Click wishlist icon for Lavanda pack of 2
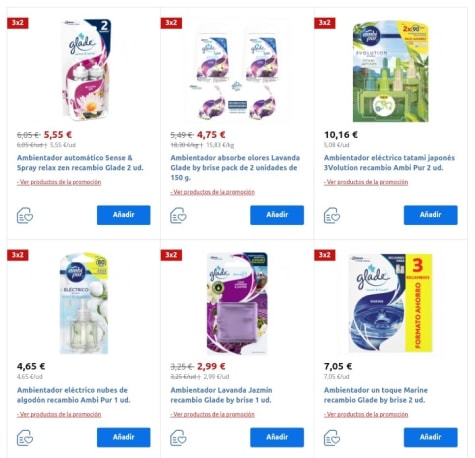Viewport: 475px width, 458px height. tap(178, 215)
